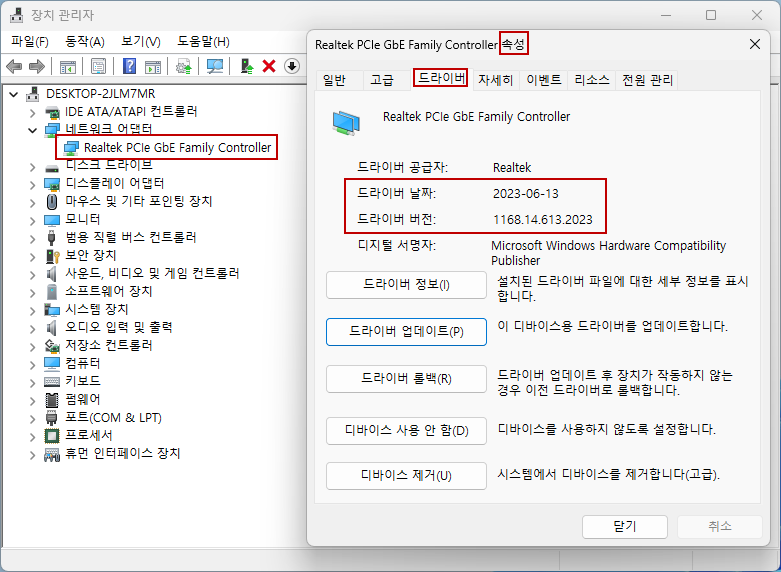
Task: Click the 디바이스 제거(U) button
Action: [x=406, y=476]
